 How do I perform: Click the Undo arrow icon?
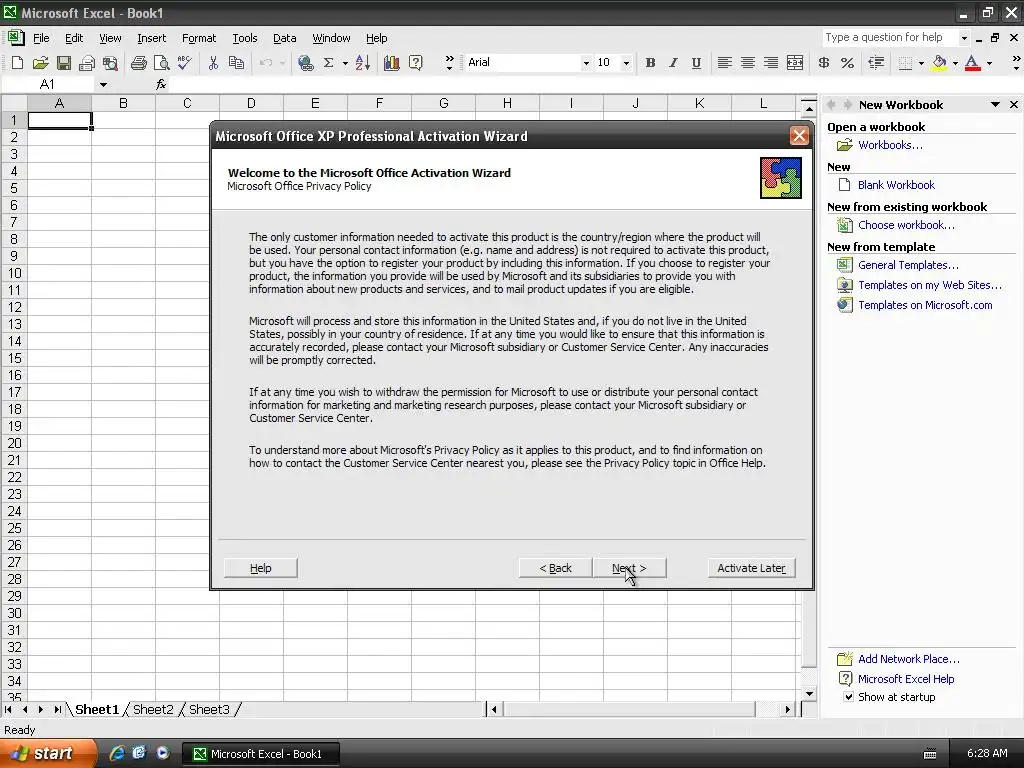pos(266,63)
